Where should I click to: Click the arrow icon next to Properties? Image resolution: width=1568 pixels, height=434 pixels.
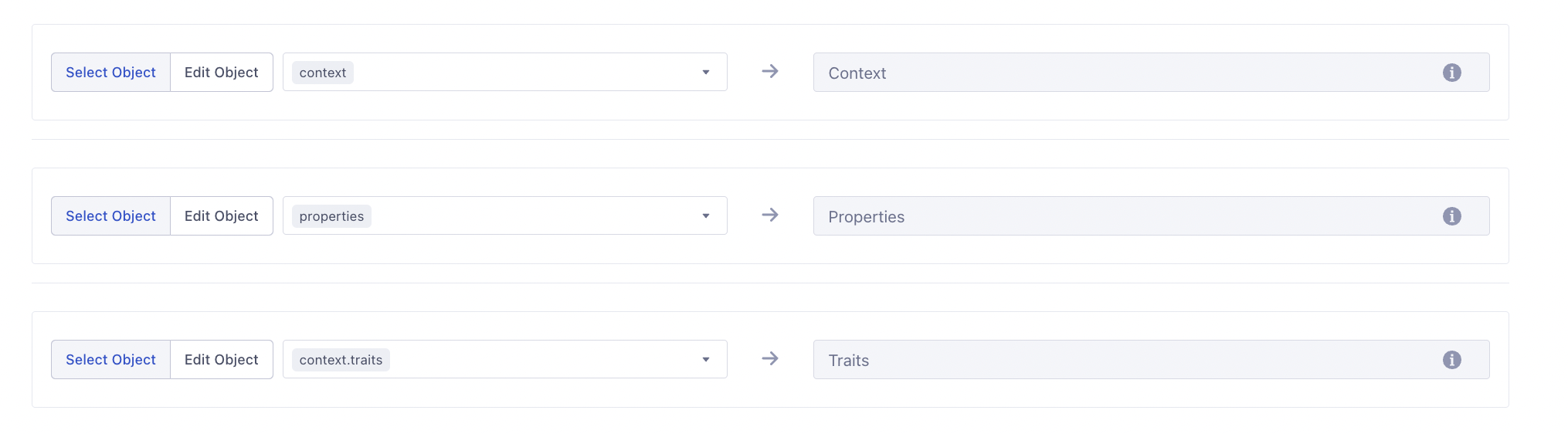tap(770, 215)
